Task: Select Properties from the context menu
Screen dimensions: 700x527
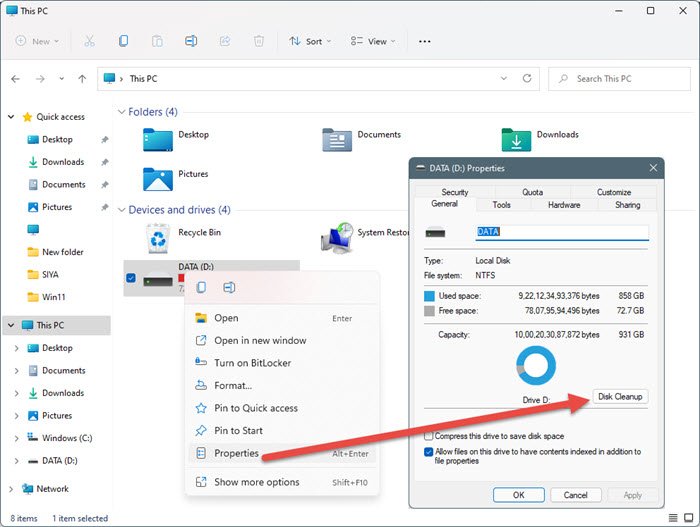Action: pos(236,453)
